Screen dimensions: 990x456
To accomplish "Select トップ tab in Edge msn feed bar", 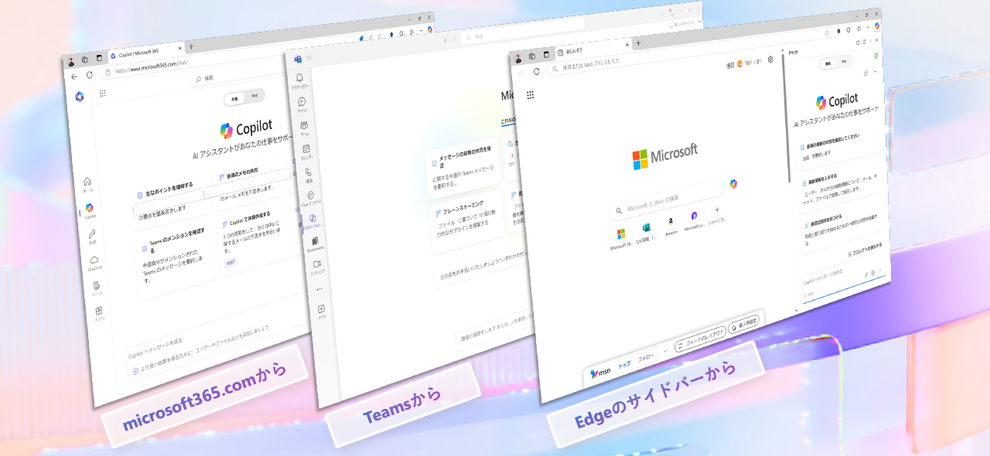I will click(x=624, y=364).
